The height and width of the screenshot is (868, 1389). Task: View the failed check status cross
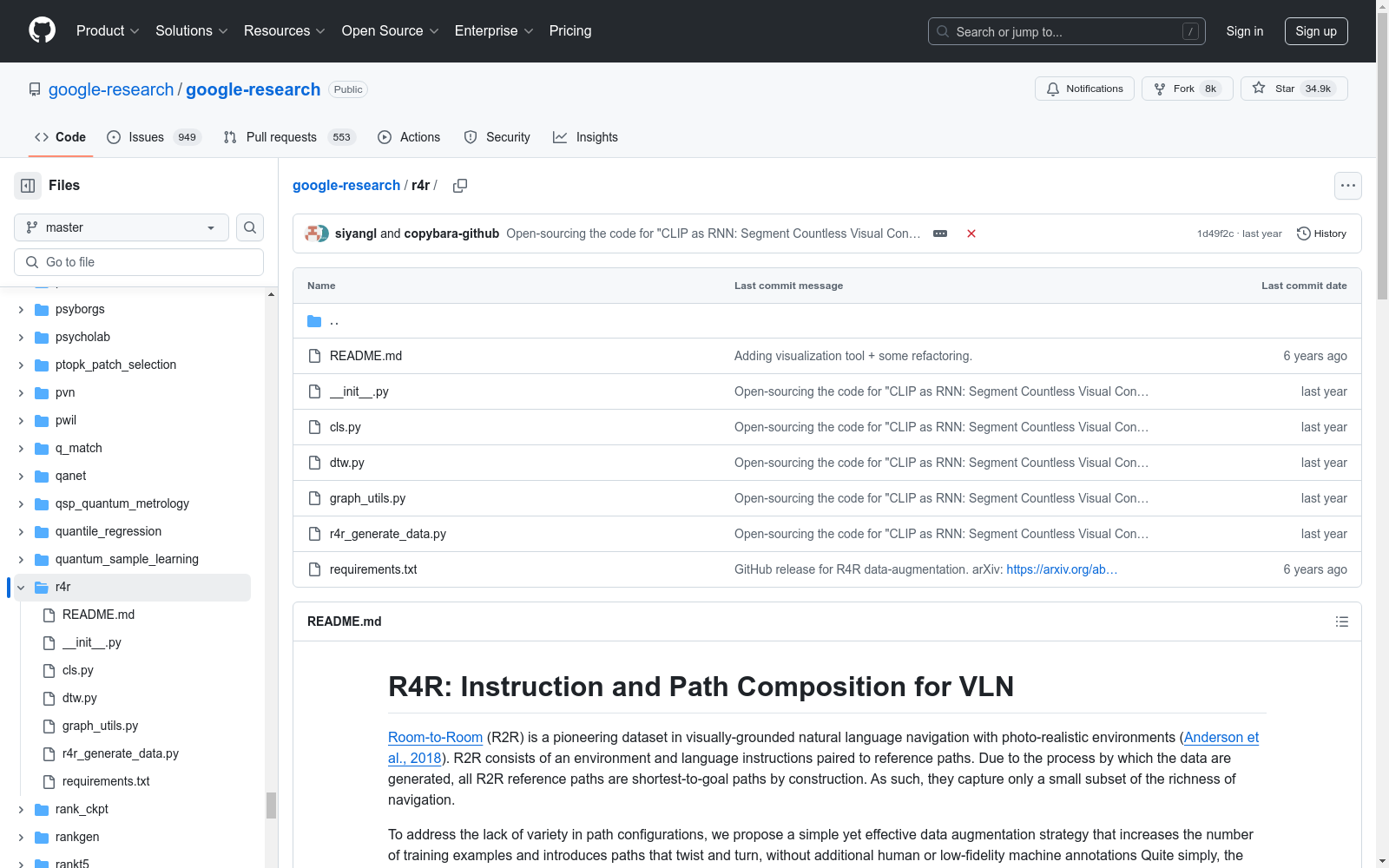click(x=971, y=233)
